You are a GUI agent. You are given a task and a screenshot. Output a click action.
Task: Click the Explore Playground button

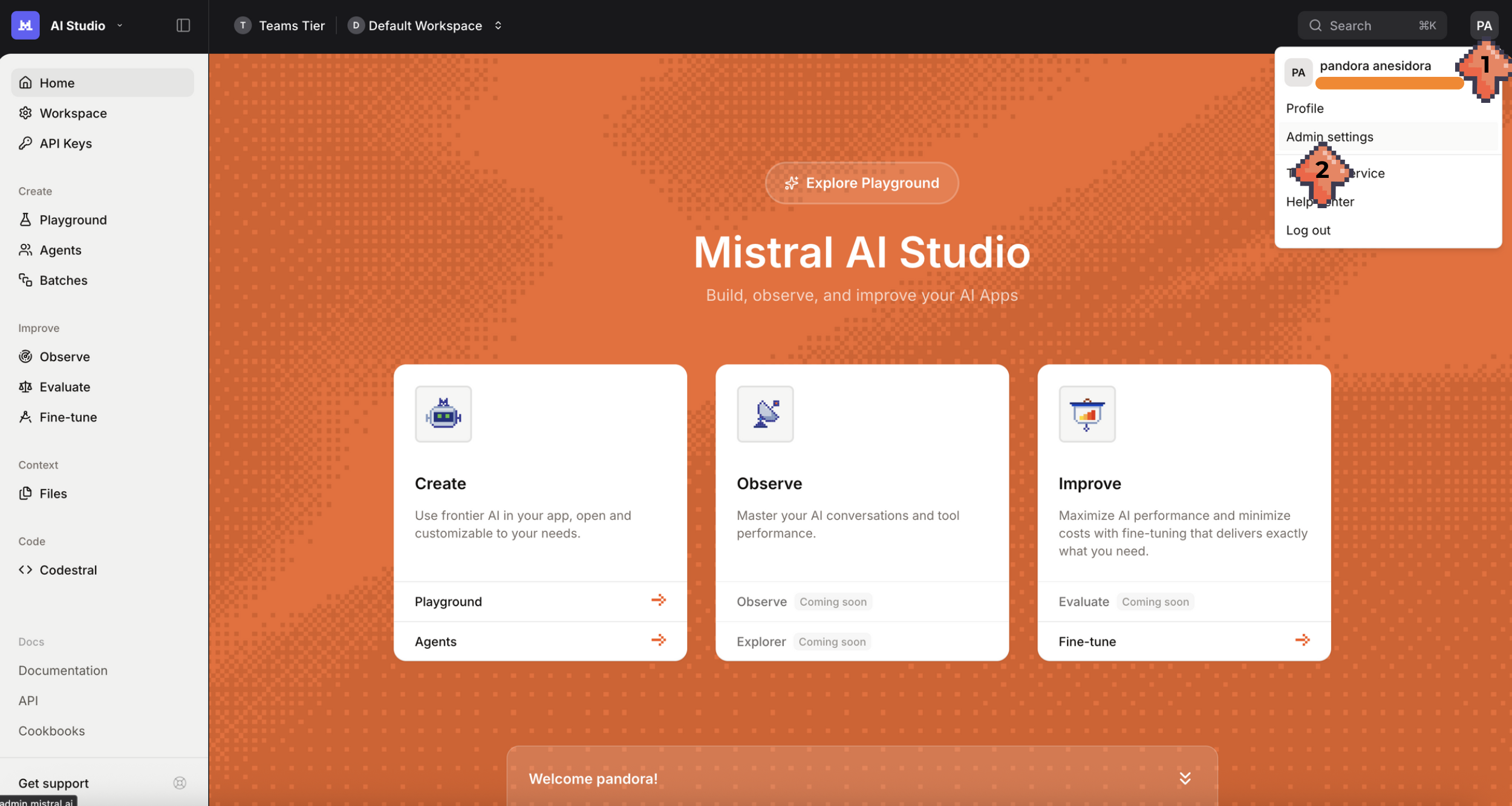point(861,183)
